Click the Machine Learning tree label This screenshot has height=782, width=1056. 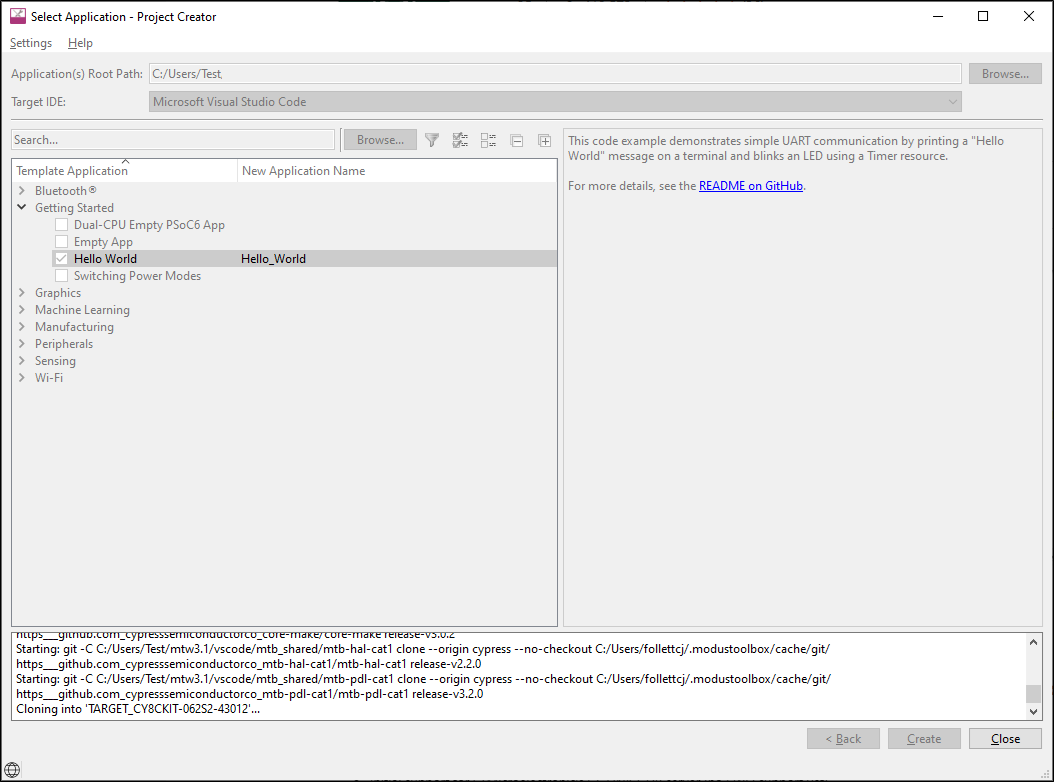[82, 310]
